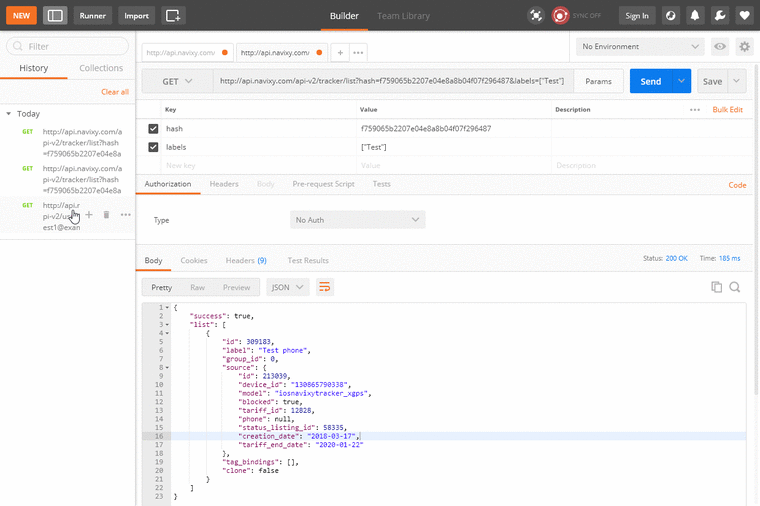Collapse the "list" array fold arrow
The image size is (760, 506).
[167, 325]
